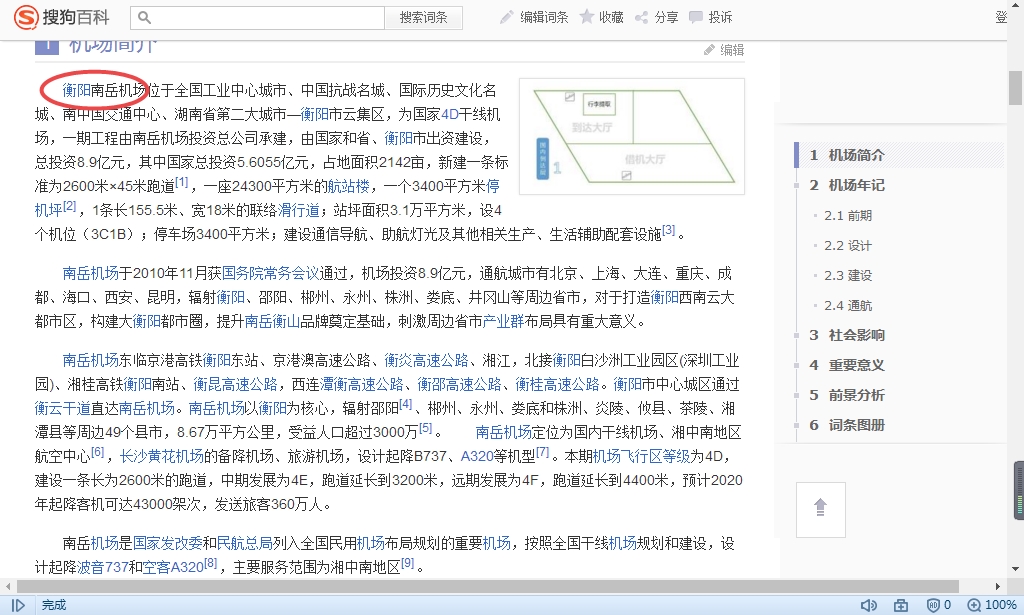Click the back-to-top arrow button
The image size is (1024, 615).
[x=820, y=508]
